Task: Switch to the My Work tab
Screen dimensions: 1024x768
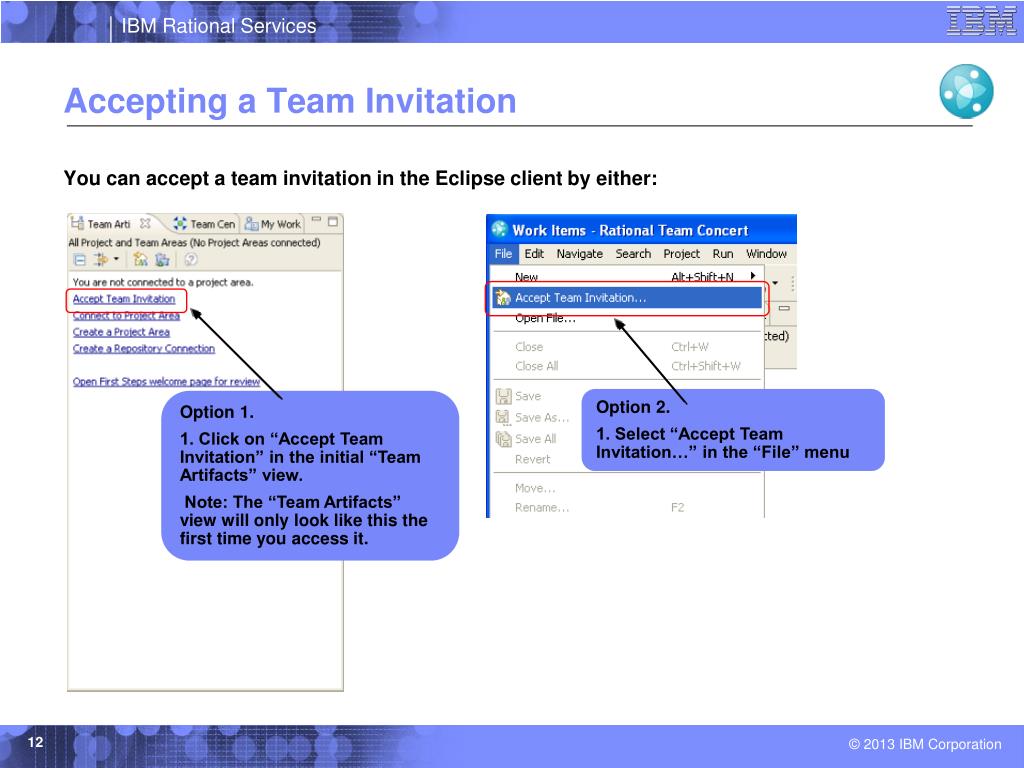Action: point(273,224)
